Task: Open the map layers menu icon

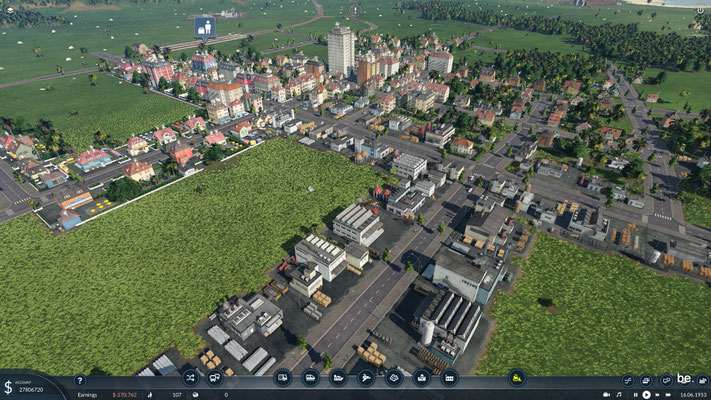Action: [x=10, y=10]
